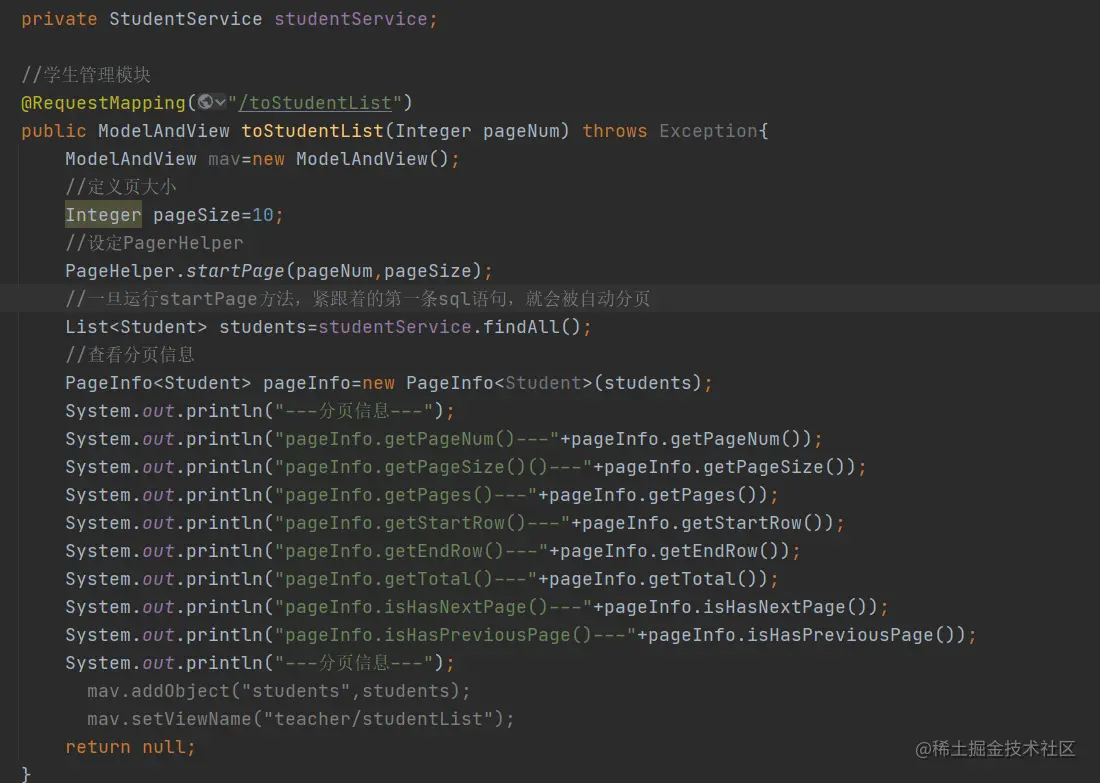Image resolution: width=1100 pixels, height=783 pixels.
Task: Click the purple "studentService" field in the private declaration
Action: [351, 19]
